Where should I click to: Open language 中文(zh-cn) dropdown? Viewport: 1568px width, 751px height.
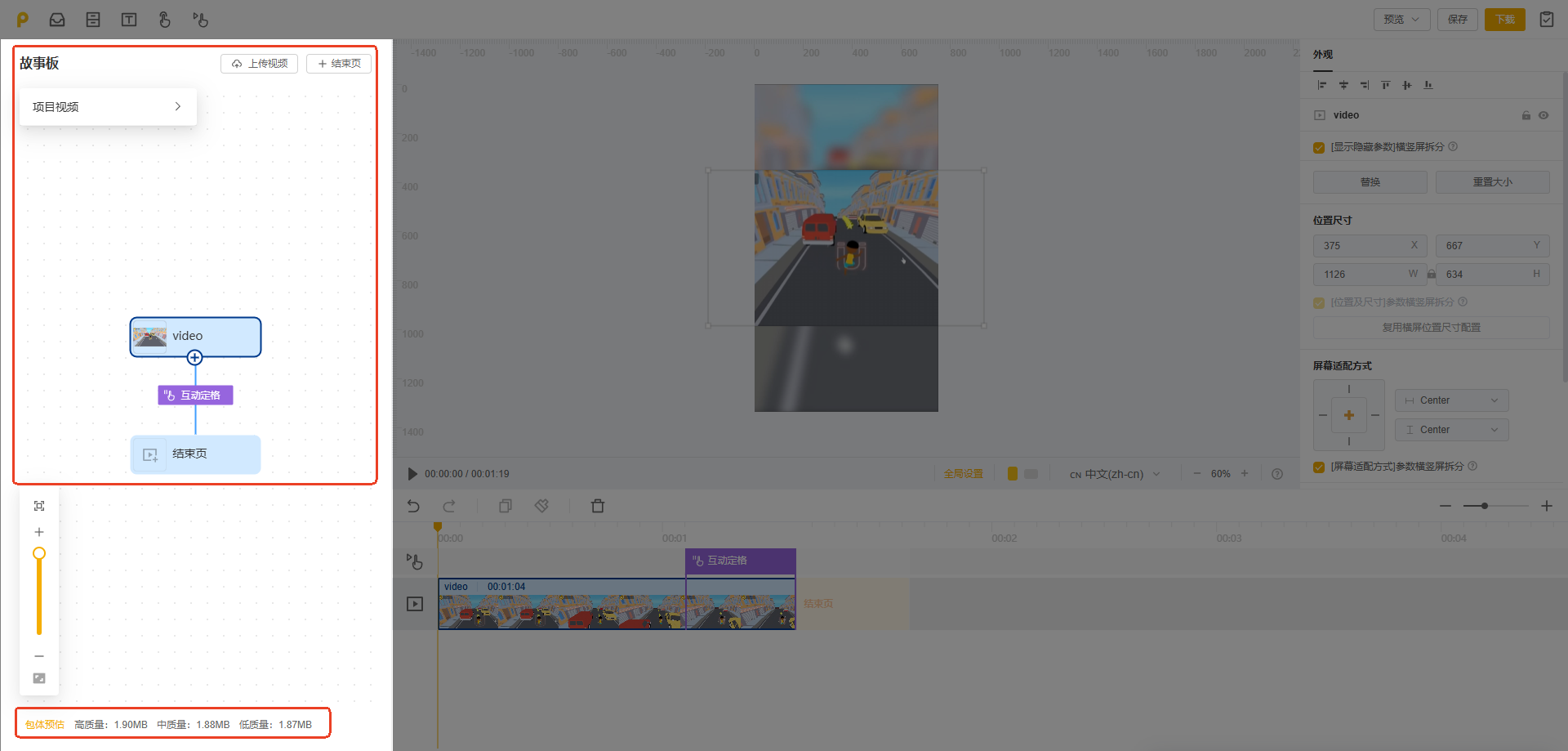(x=1115, y=474)
